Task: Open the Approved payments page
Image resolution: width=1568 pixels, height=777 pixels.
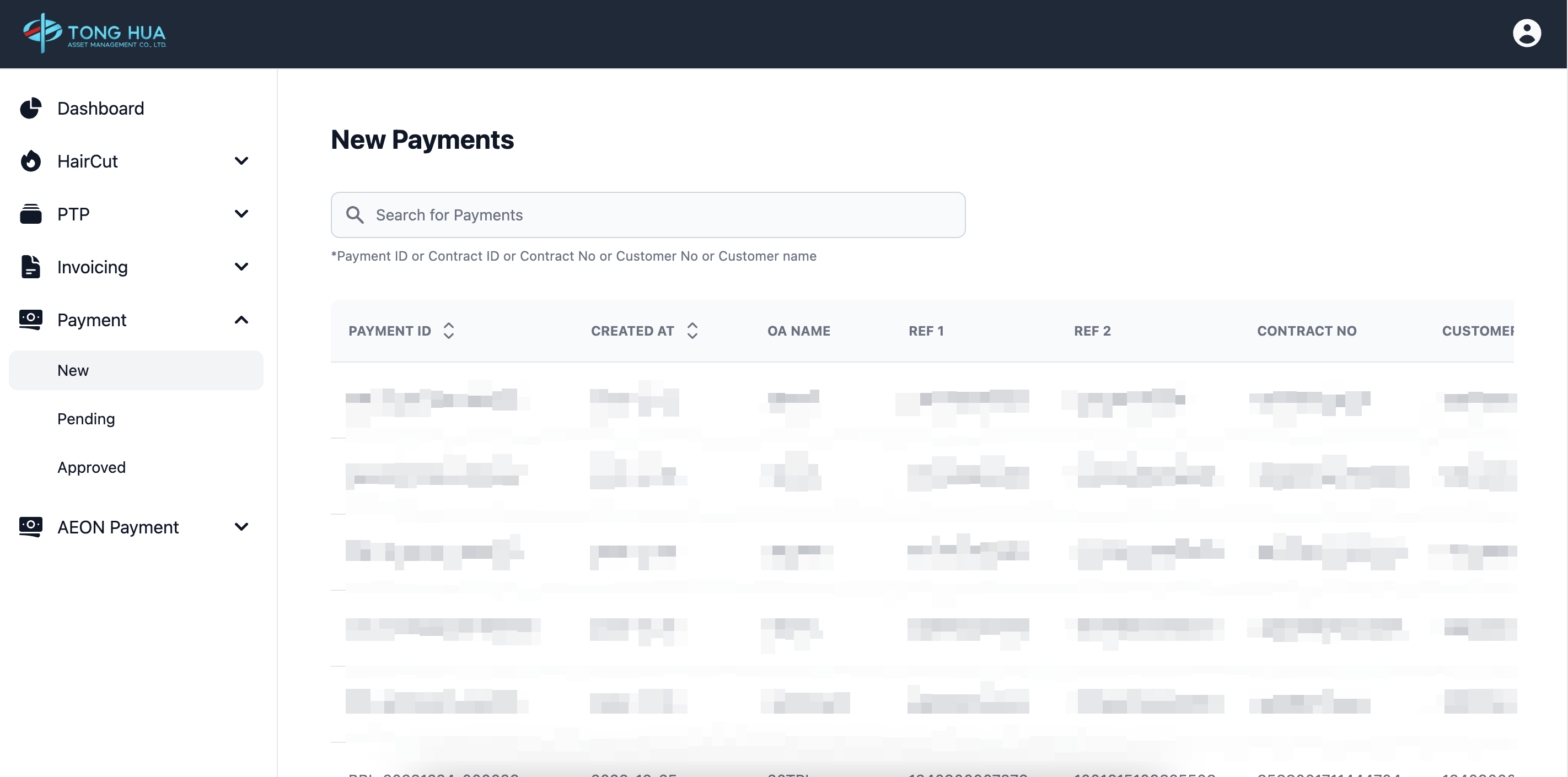Action: tap(92, 467)
